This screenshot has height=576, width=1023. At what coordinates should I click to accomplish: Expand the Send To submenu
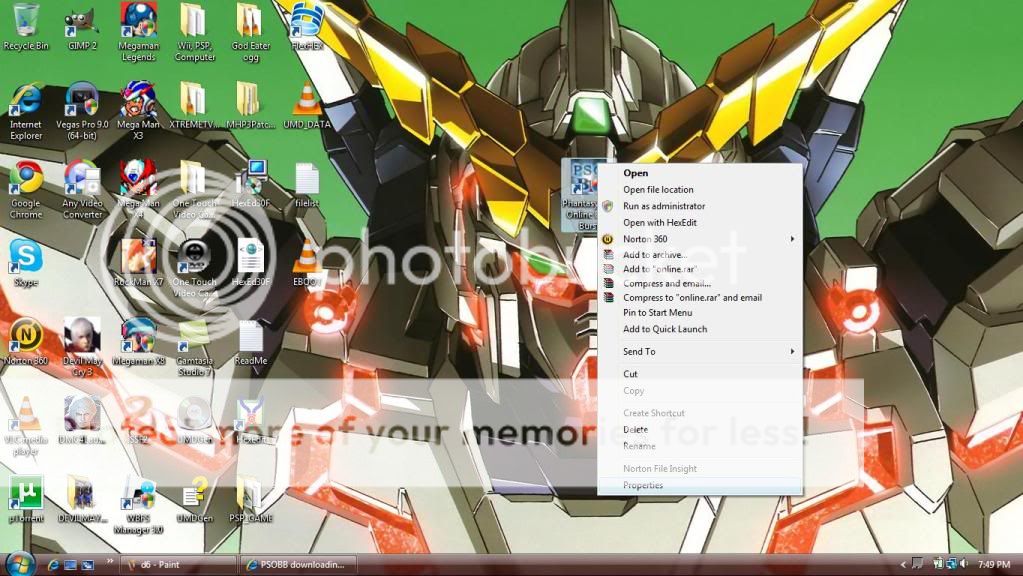[700, 352]
